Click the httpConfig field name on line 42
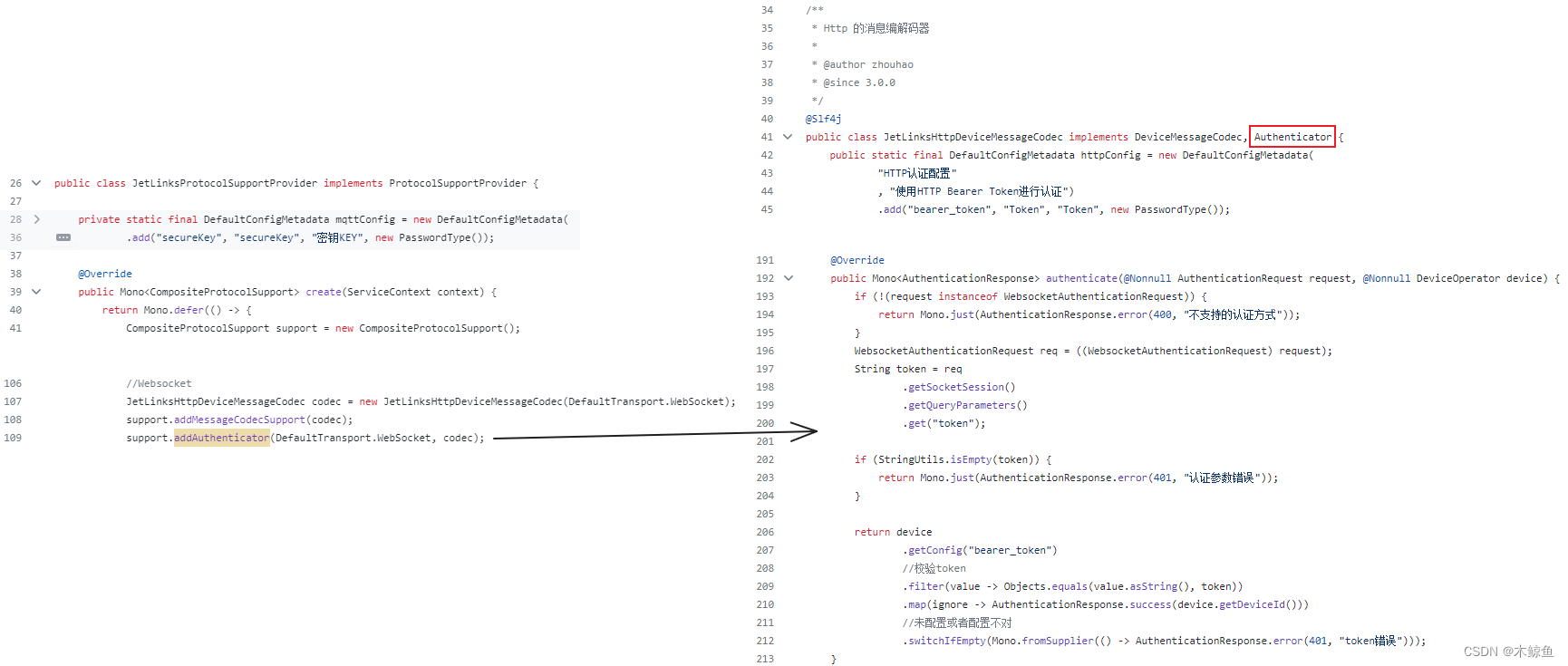 [x=1110, y=155]
